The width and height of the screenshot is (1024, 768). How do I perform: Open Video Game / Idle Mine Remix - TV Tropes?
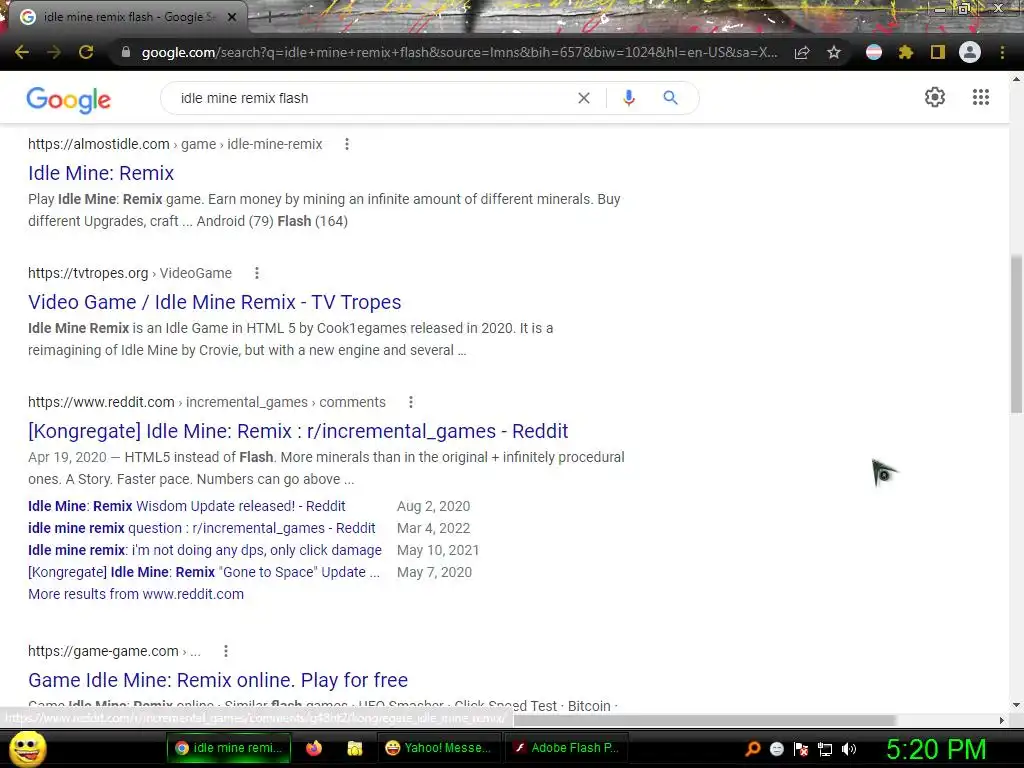pyautogui.click(x=214, y=302)
